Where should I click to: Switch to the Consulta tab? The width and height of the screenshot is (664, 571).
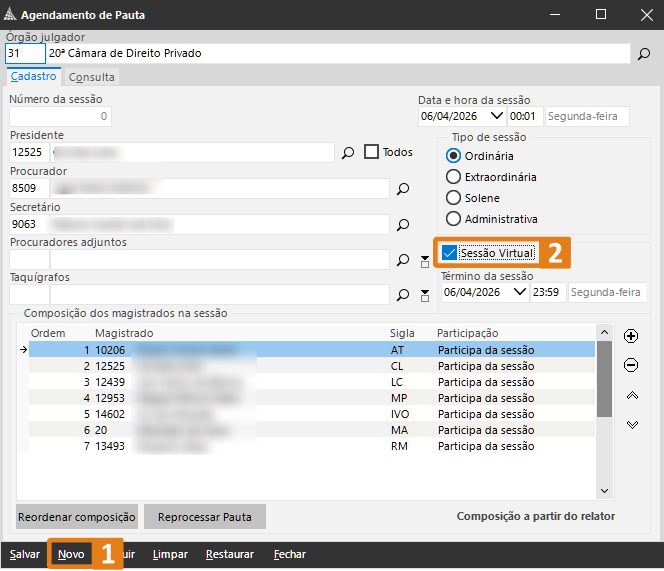[x=91, y=77]
